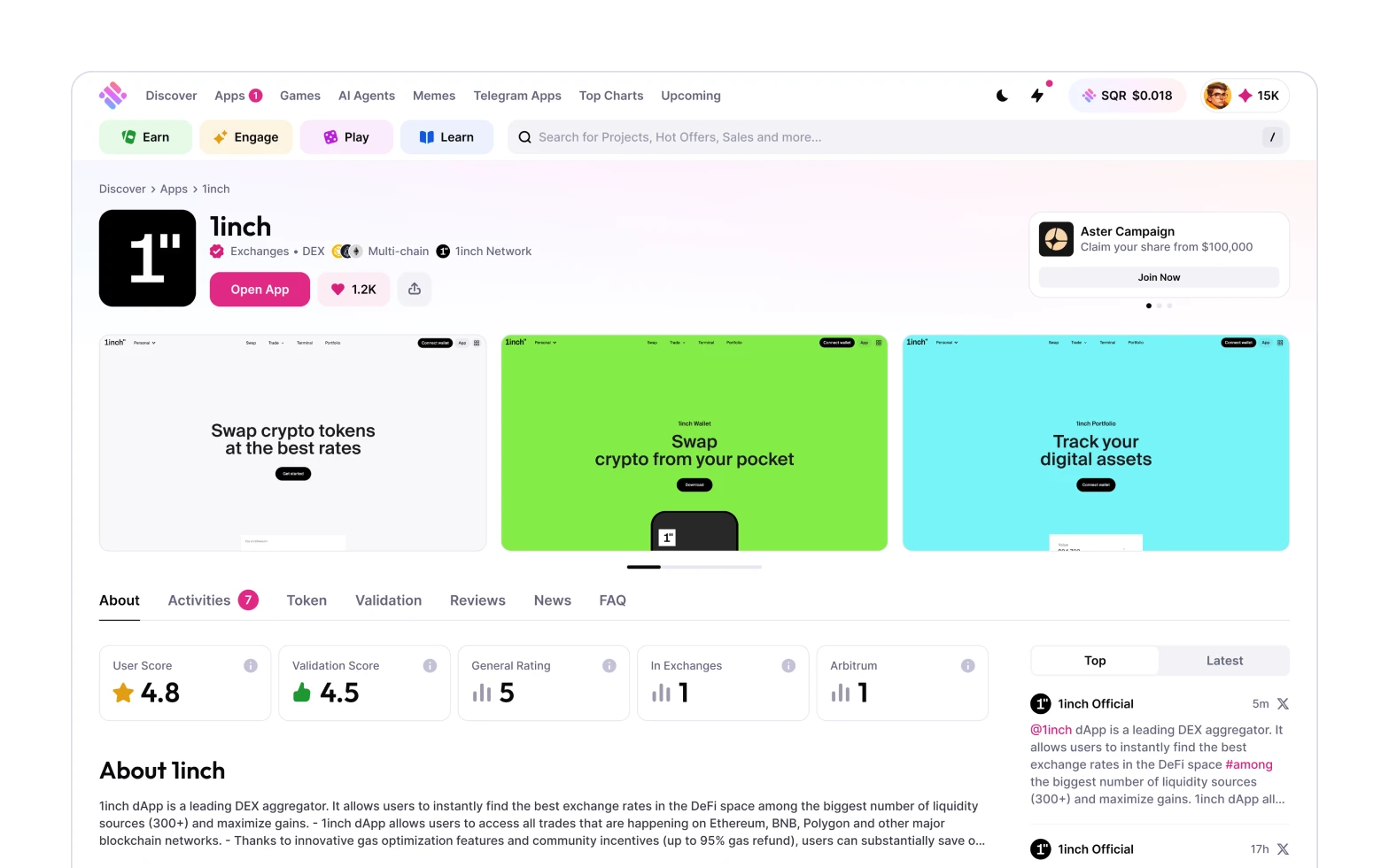Image resolution: width=1389 pixels, height=868 pixels.
Task: Click the site logo icon
Action: pyautogui.click(x=113, y=95)
